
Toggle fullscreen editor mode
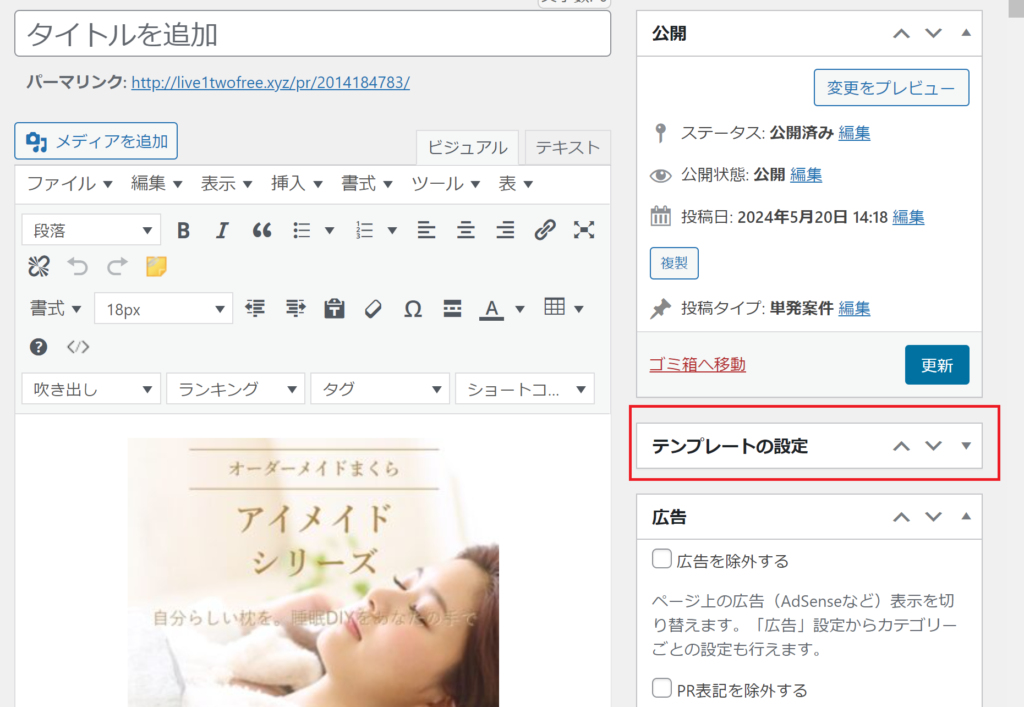click(x=584, y=230)
